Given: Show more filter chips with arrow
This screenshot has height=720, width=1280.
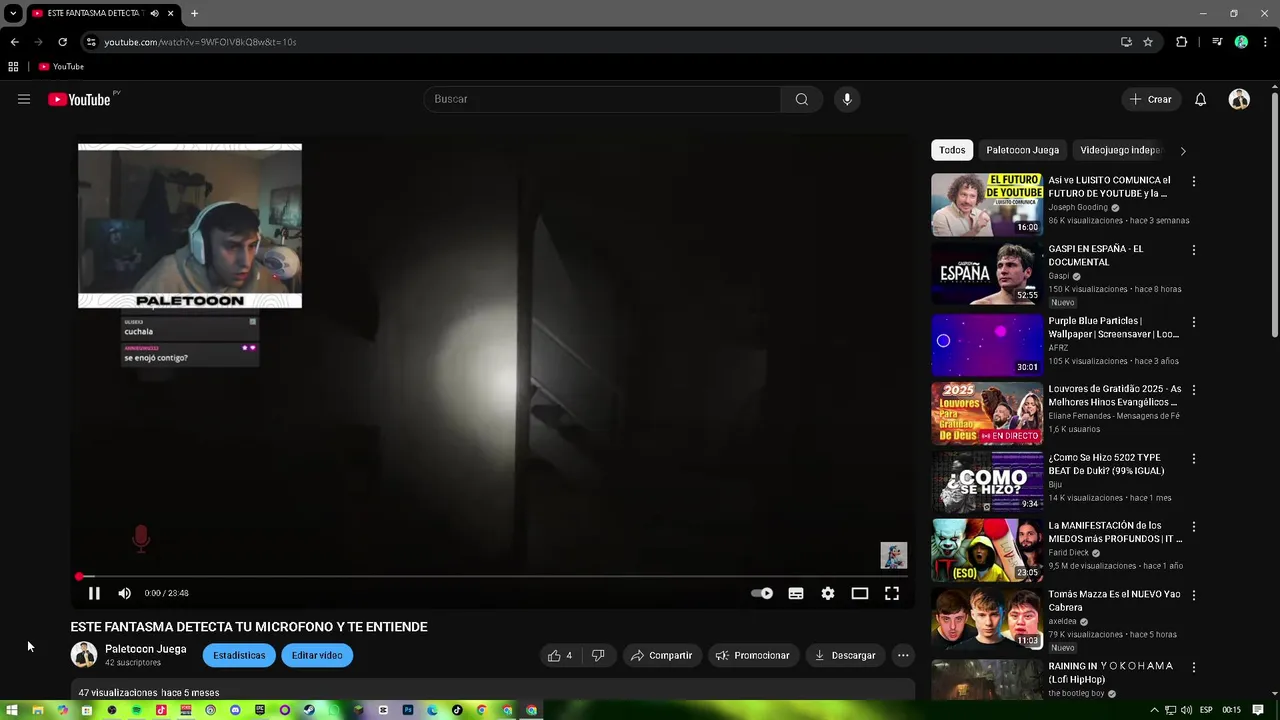Looking at the screenshot, I should [x=1183, y=151].
